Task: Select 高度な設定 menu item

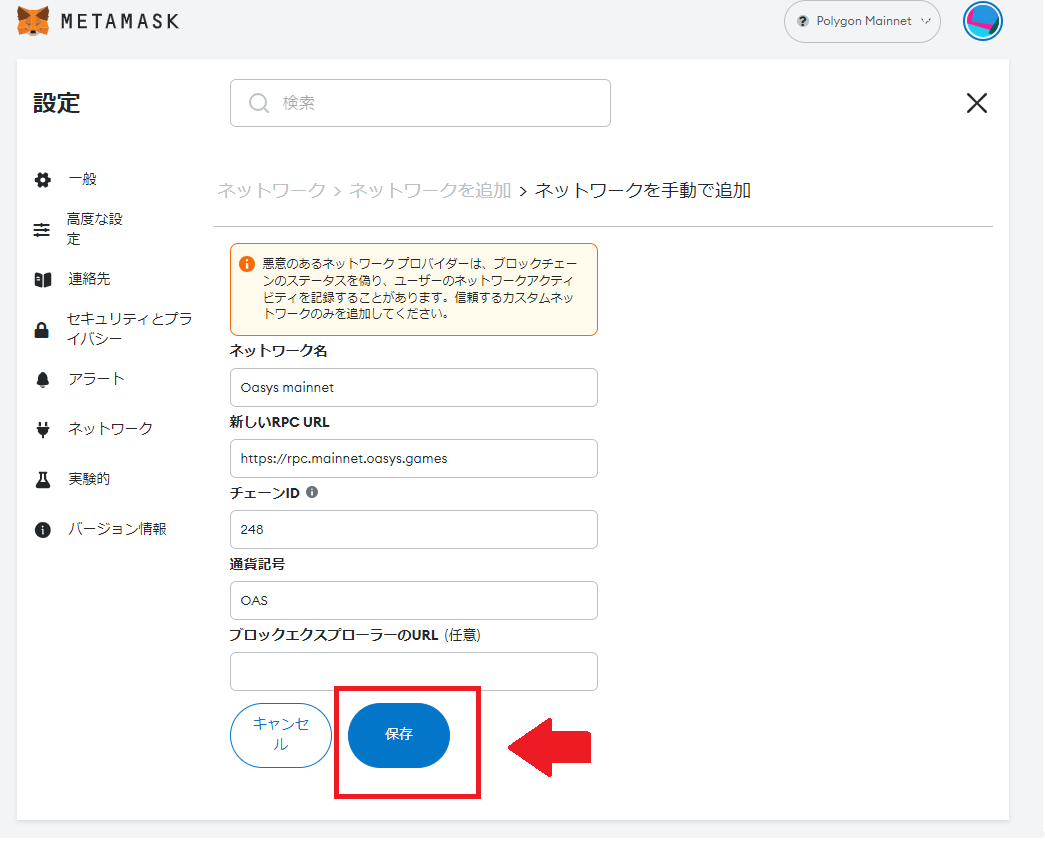Action: [x=95, y=229]
